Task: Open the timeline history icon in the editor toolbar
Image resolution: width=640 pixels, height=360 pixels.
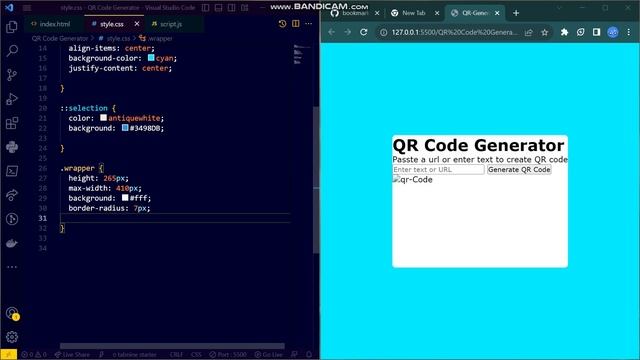Action: coord(282,24)
